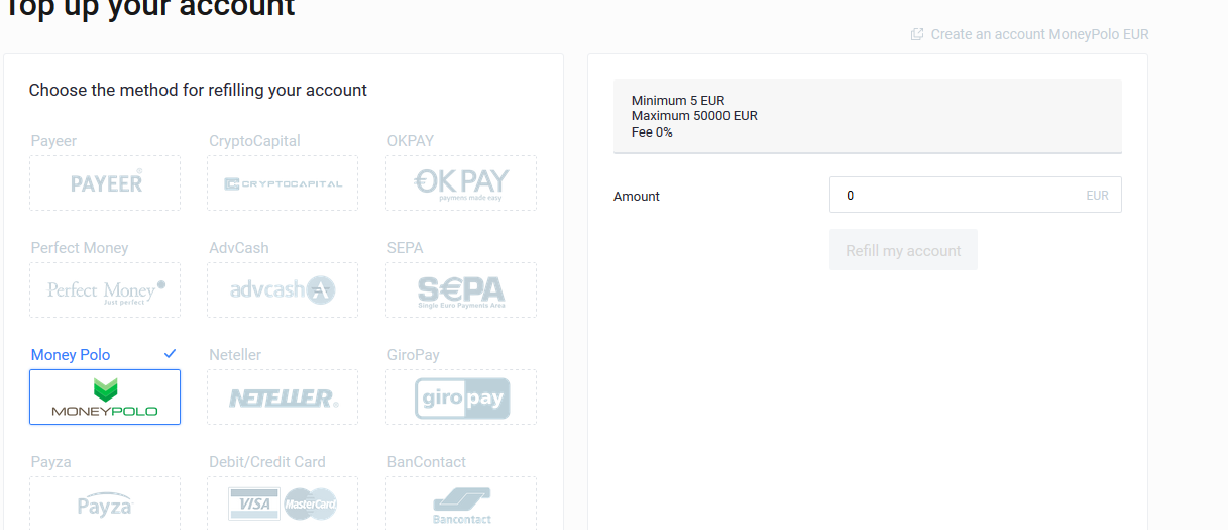Click the BanContact method label
The image size is (1228, 530).
pyautogui.click(x=426, y=462)
